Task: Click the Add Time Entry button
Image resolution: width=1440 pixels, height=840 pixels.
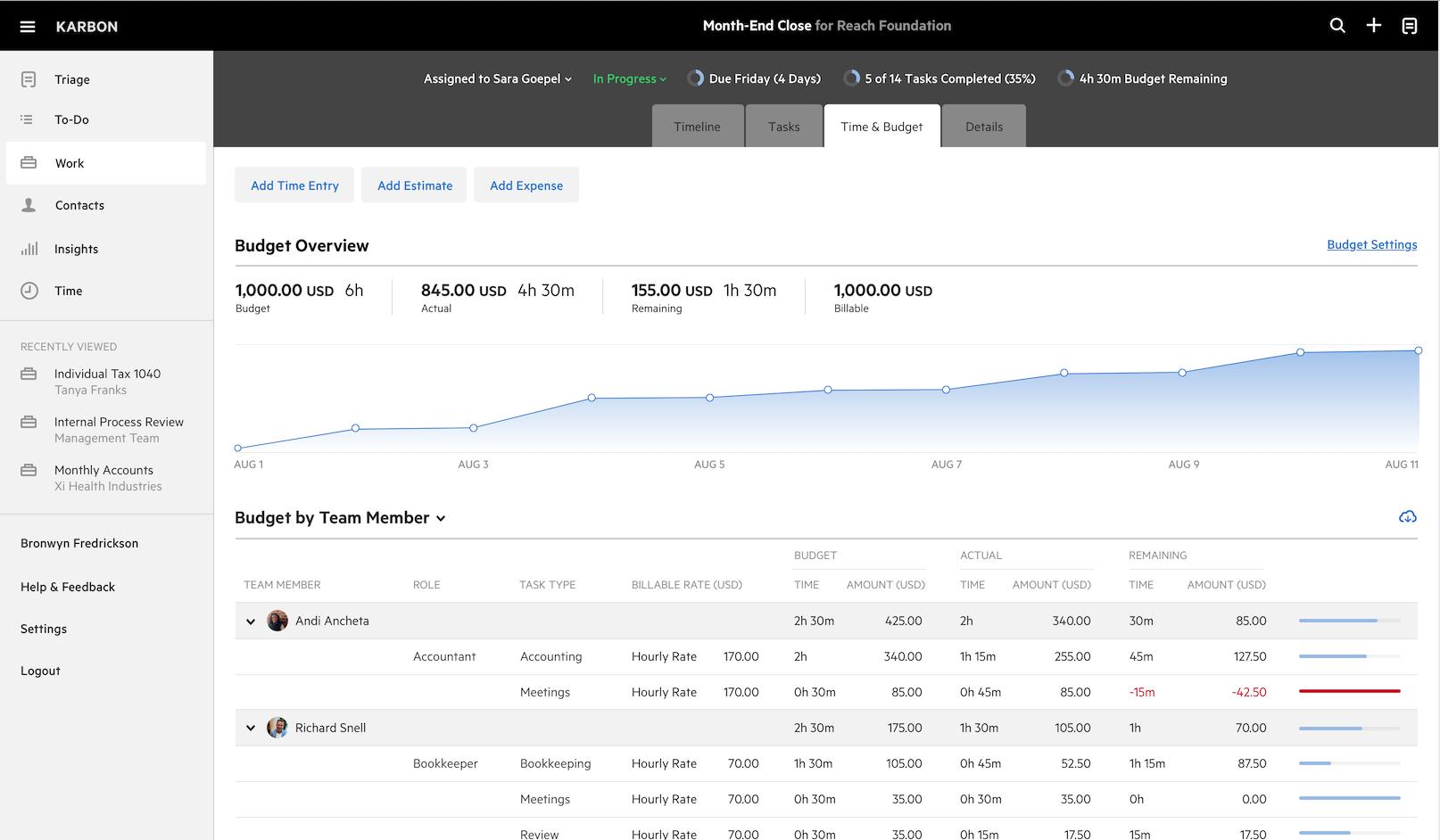Action: click(x=294, y=185)
